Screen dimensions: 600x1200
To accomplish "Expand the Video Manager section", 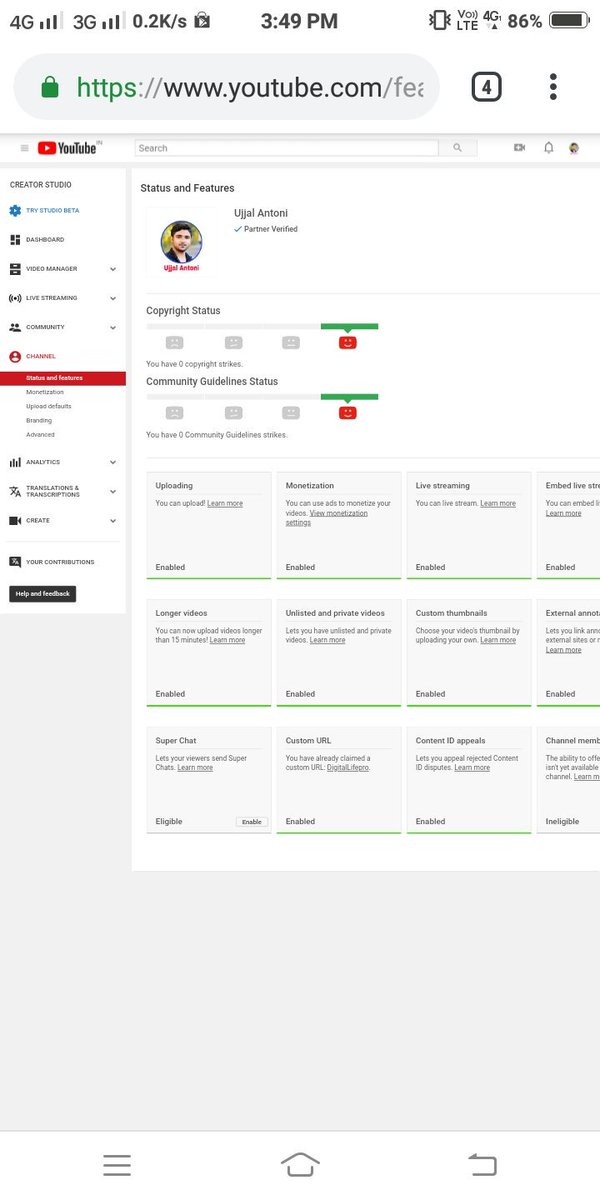I will (x=113, y=269).
